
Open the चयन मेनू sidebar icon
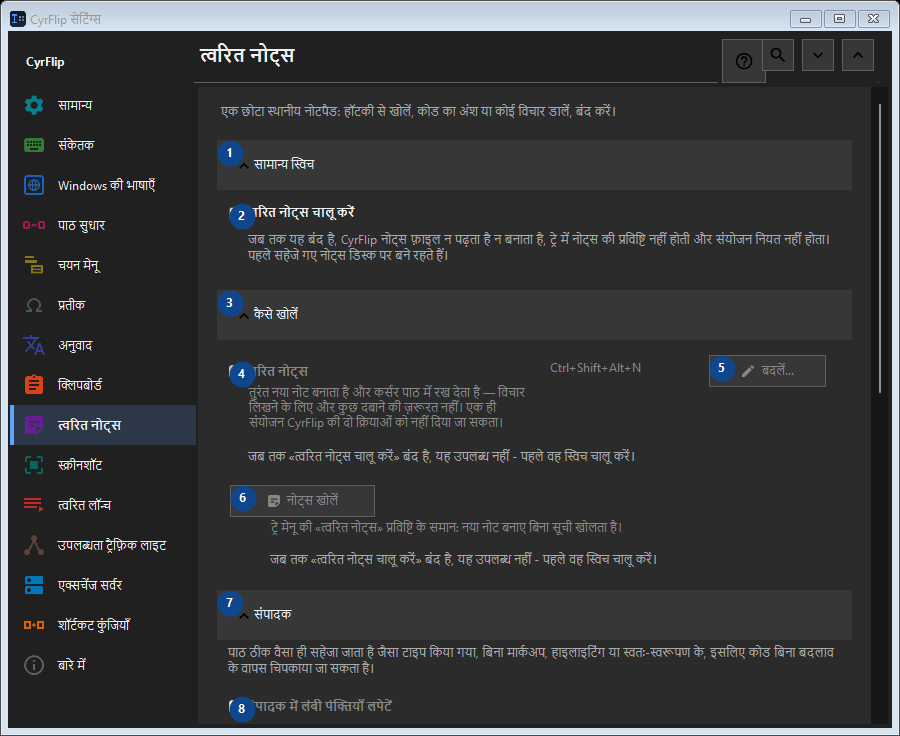34,265
